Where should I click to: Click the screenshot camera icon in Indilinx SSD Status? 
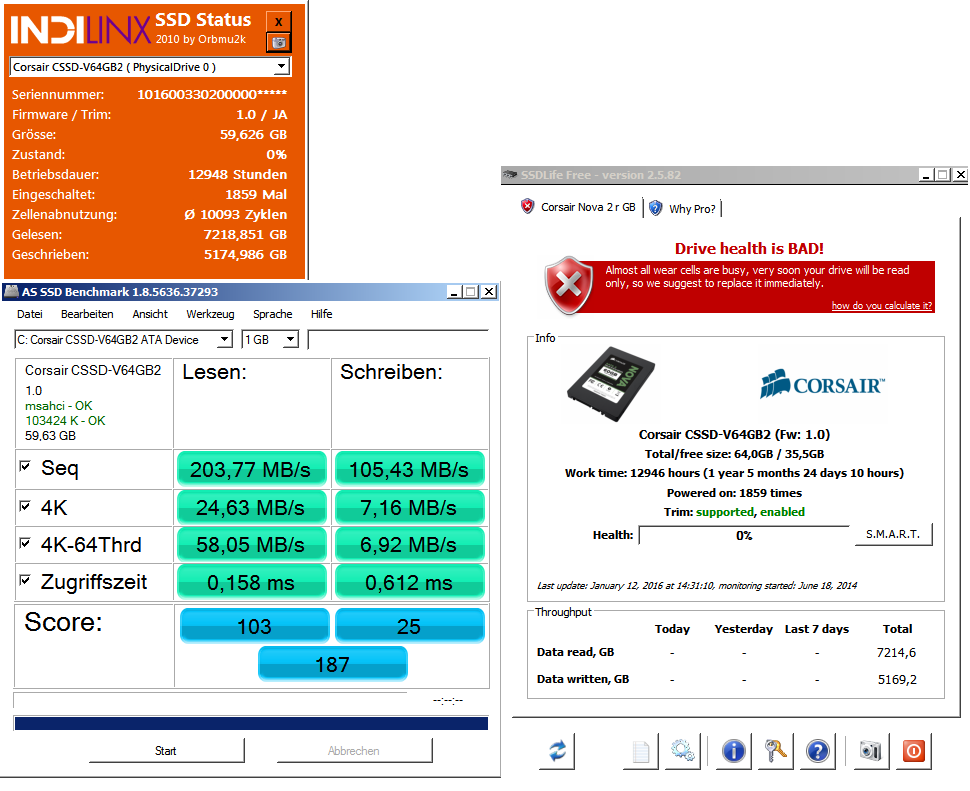click(x=278, y=42)
